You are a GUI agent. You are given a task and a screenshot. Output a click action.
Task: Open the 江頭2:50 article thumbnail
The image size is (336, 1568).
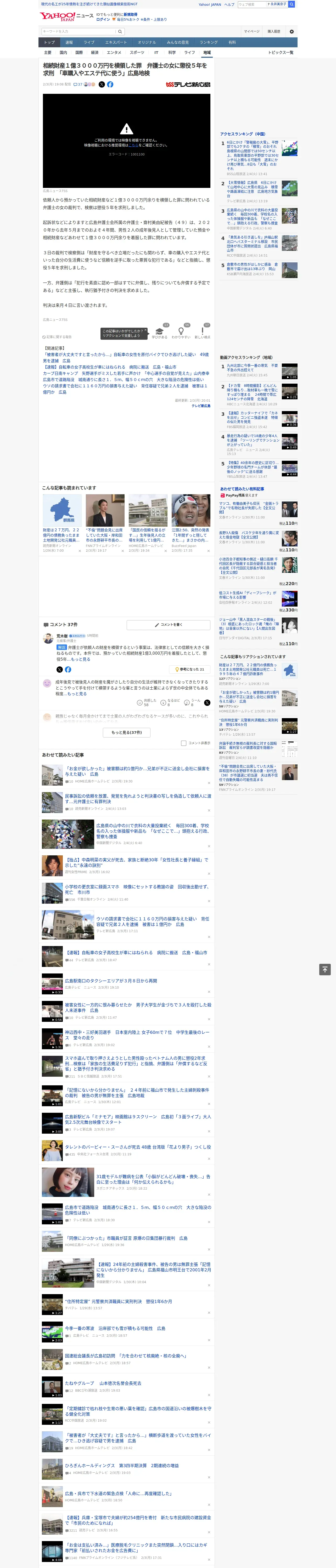pyautogui.click(x=191, y=510)
